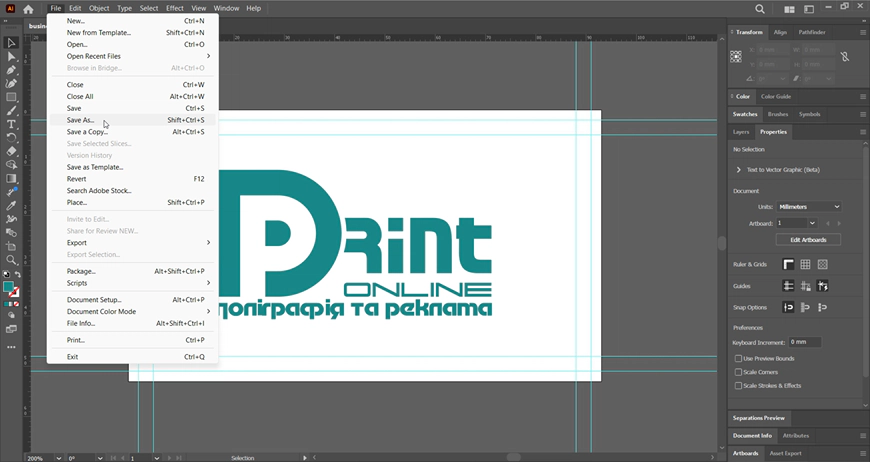Screen dimensions: 870x462
Task: Toggle Smart Guides button
Action: [x=822, y=286]
